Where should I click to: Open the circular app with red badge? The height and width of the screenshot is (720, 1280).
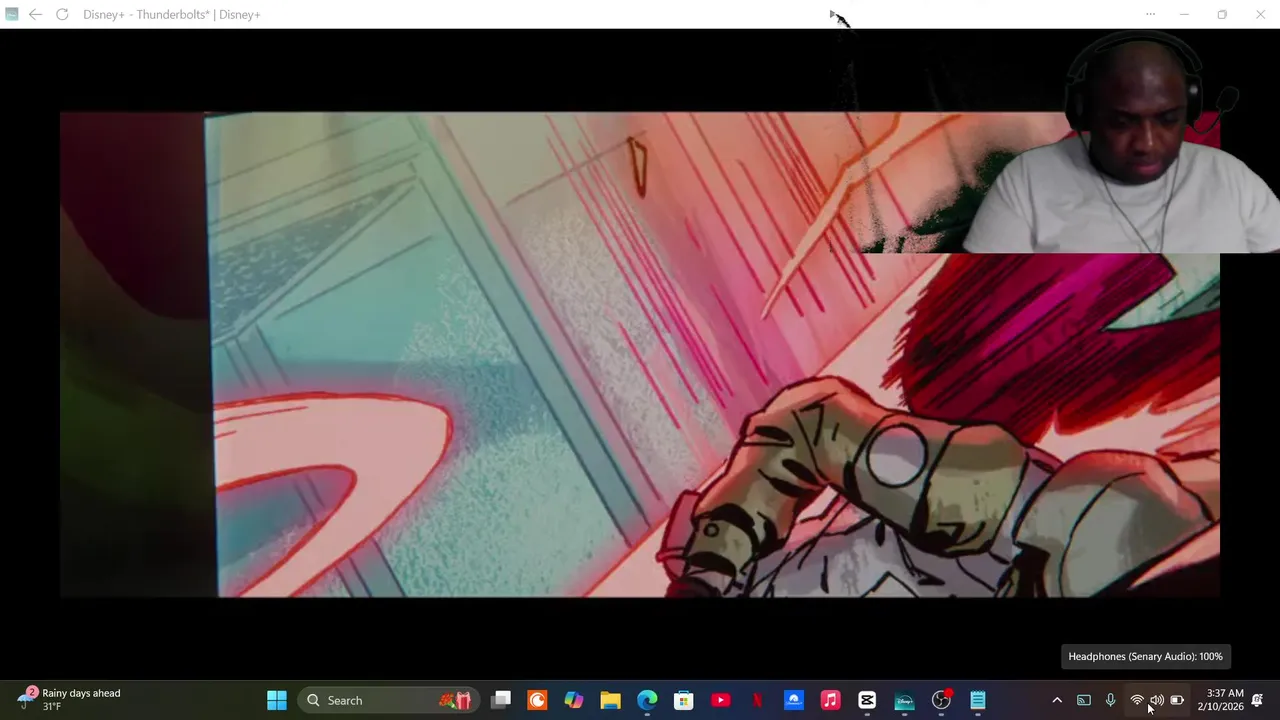click(x=941, y=700)
